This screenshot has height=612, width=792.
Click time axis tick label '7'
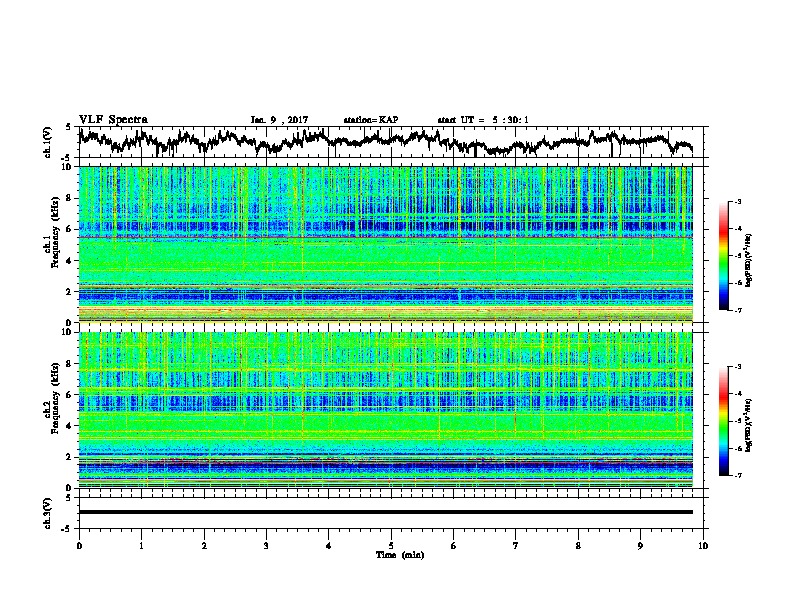516,546
